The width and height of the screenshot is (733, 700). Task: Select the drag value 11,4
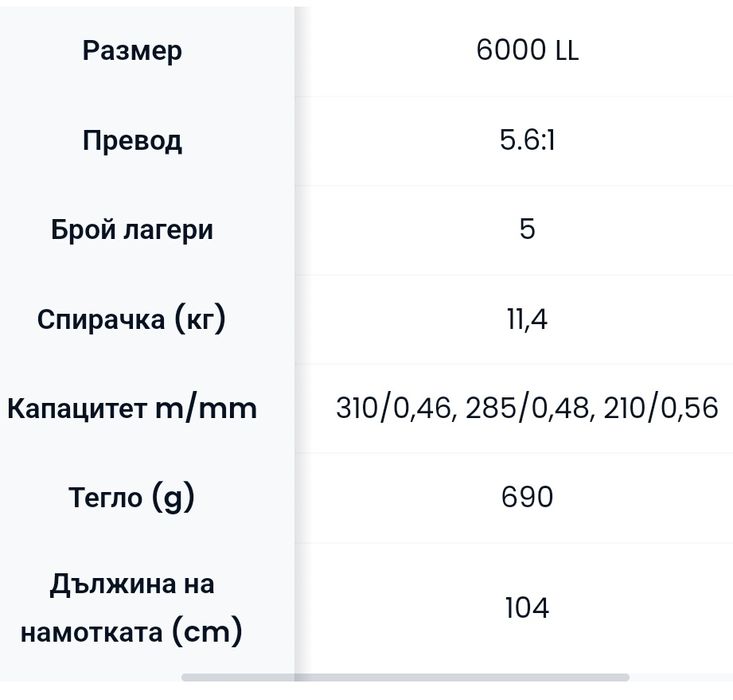coord(527,320)
